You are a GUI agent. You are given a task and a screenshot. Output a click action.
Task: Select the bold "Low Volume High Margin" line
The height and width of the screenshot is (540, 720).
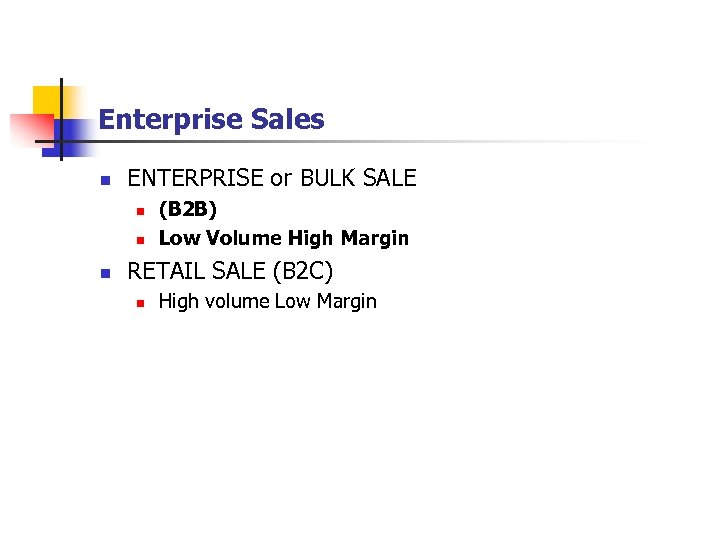click(284, 238)
